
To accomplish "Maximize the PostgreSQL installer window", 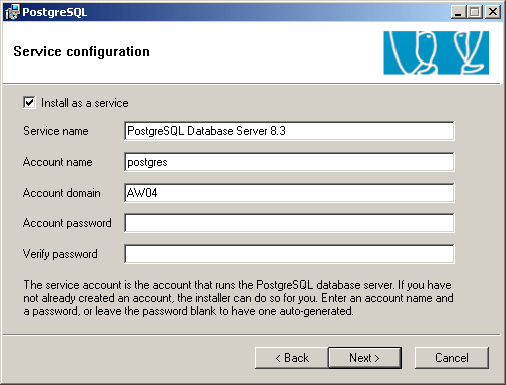I will [475, 12].
